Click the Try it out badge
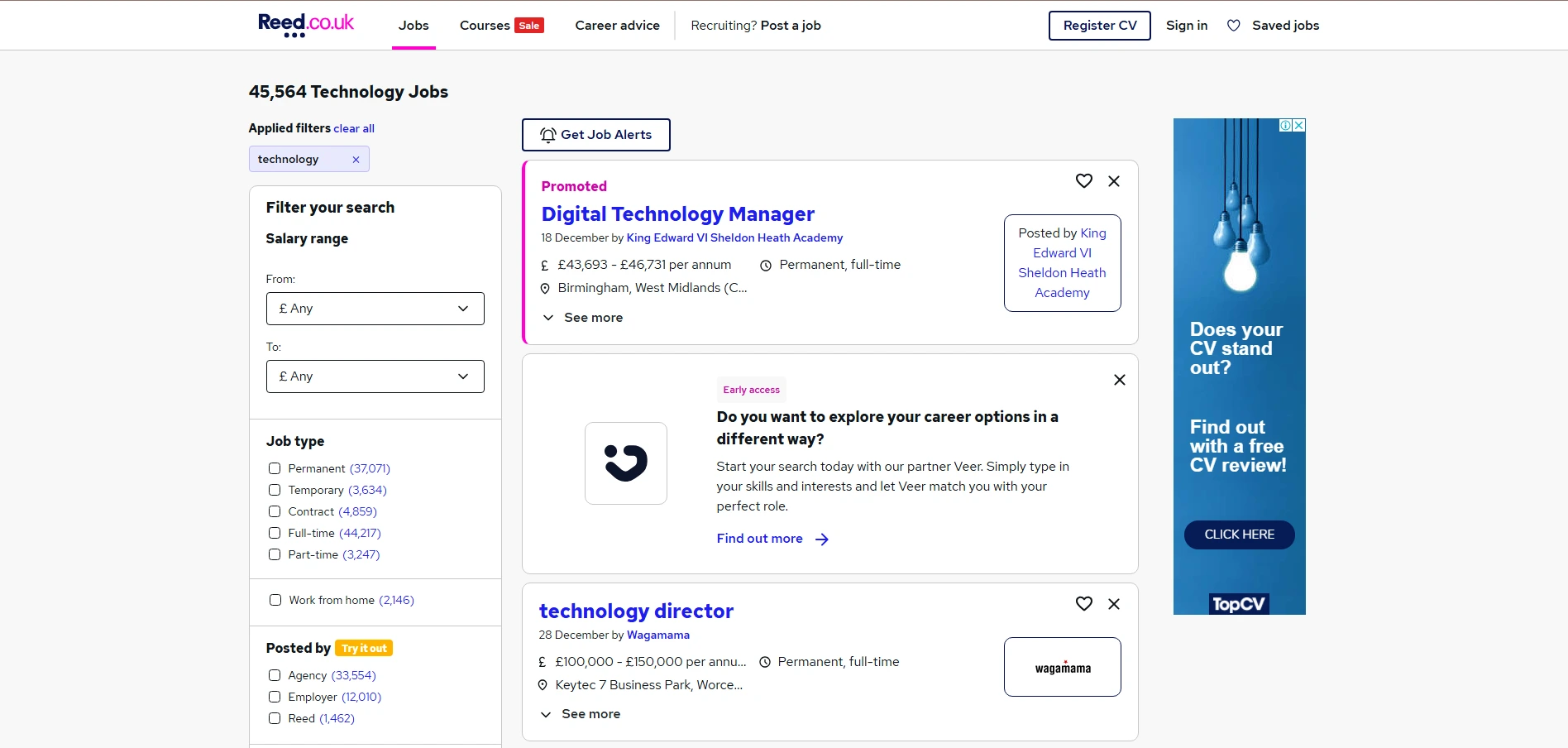1568x748 pixels. [x=364, y=649]
